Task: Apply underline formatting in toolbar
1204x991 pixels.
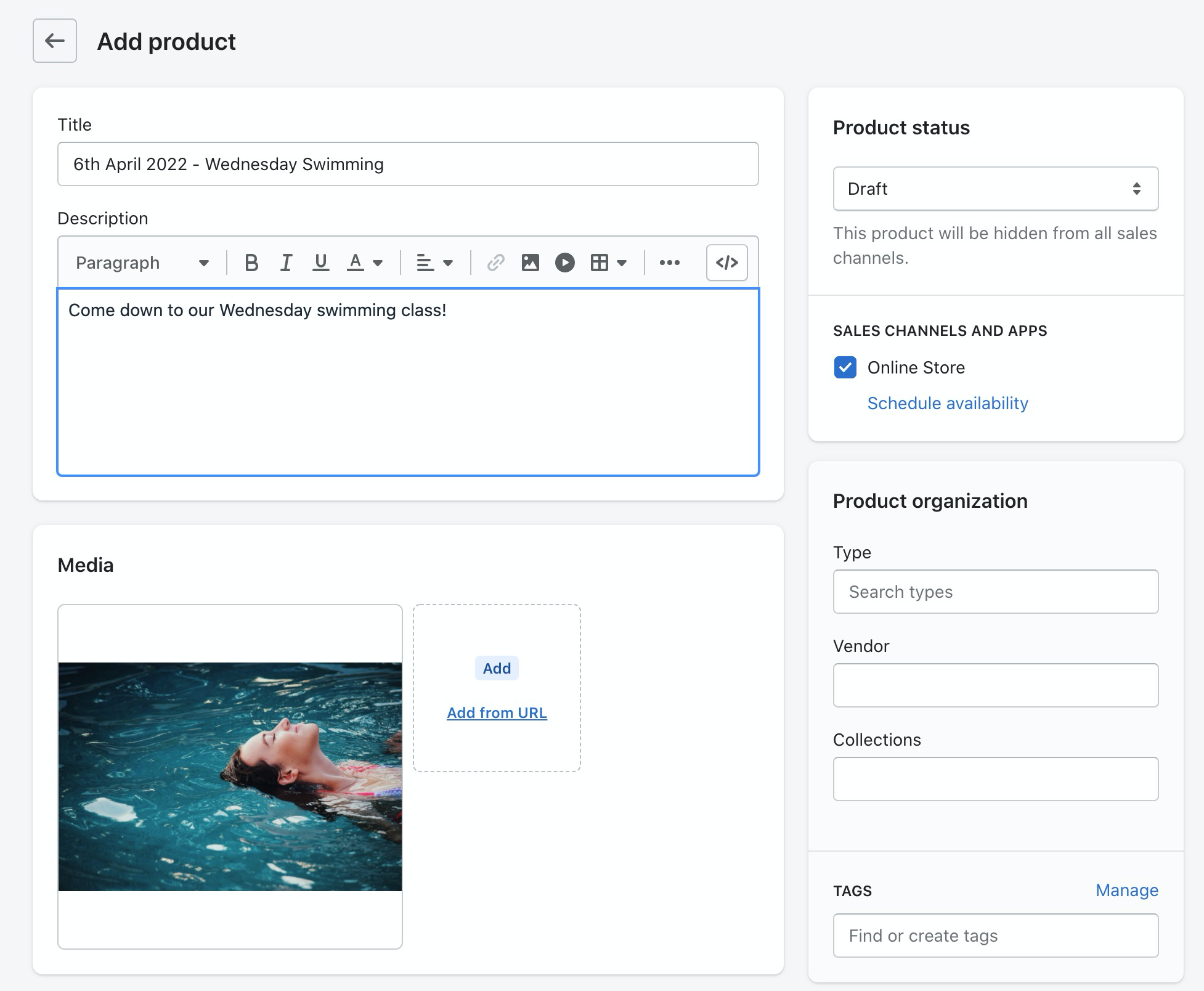Action: click(320, 263)
